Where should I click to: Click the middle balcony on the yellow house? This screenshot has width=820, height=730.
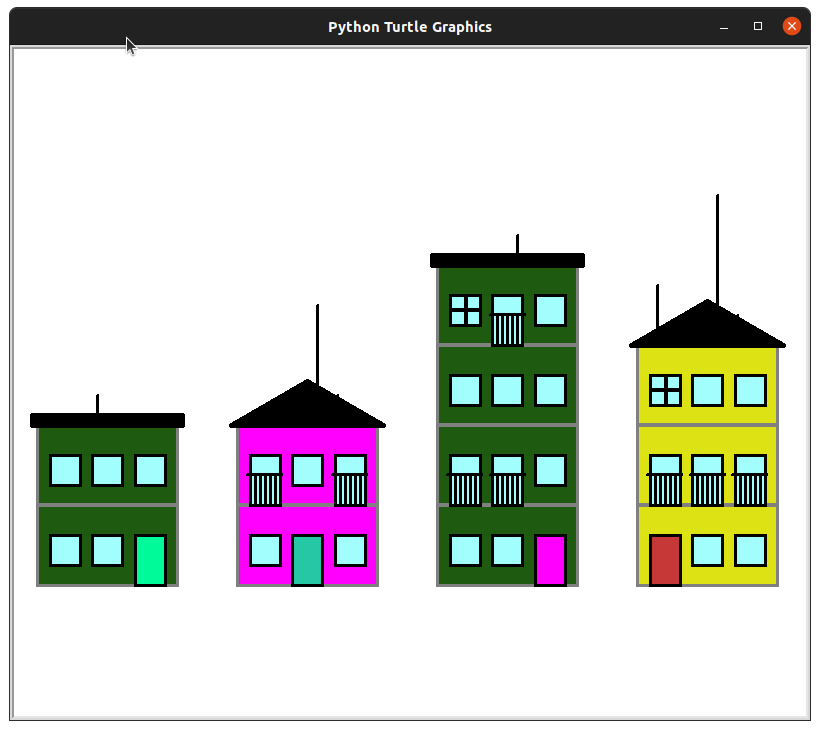tap(707, 488)
